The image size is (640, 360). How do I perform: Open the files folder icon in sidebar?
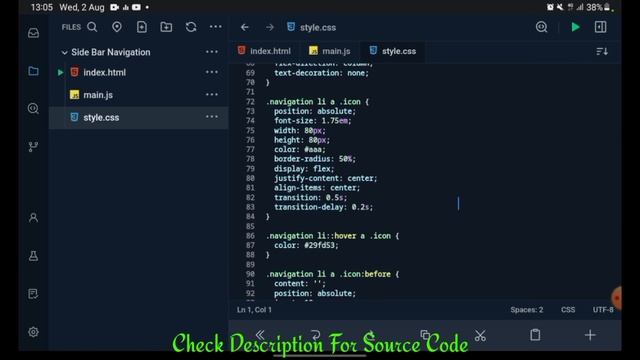pyautogui.click(x=33, y=71)
